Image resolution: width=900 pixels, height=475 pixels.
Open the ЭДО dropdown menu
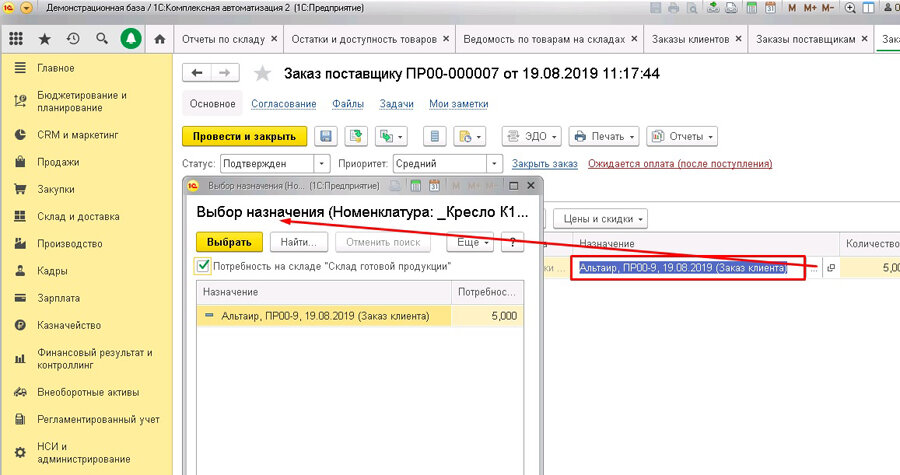(532, 137)
